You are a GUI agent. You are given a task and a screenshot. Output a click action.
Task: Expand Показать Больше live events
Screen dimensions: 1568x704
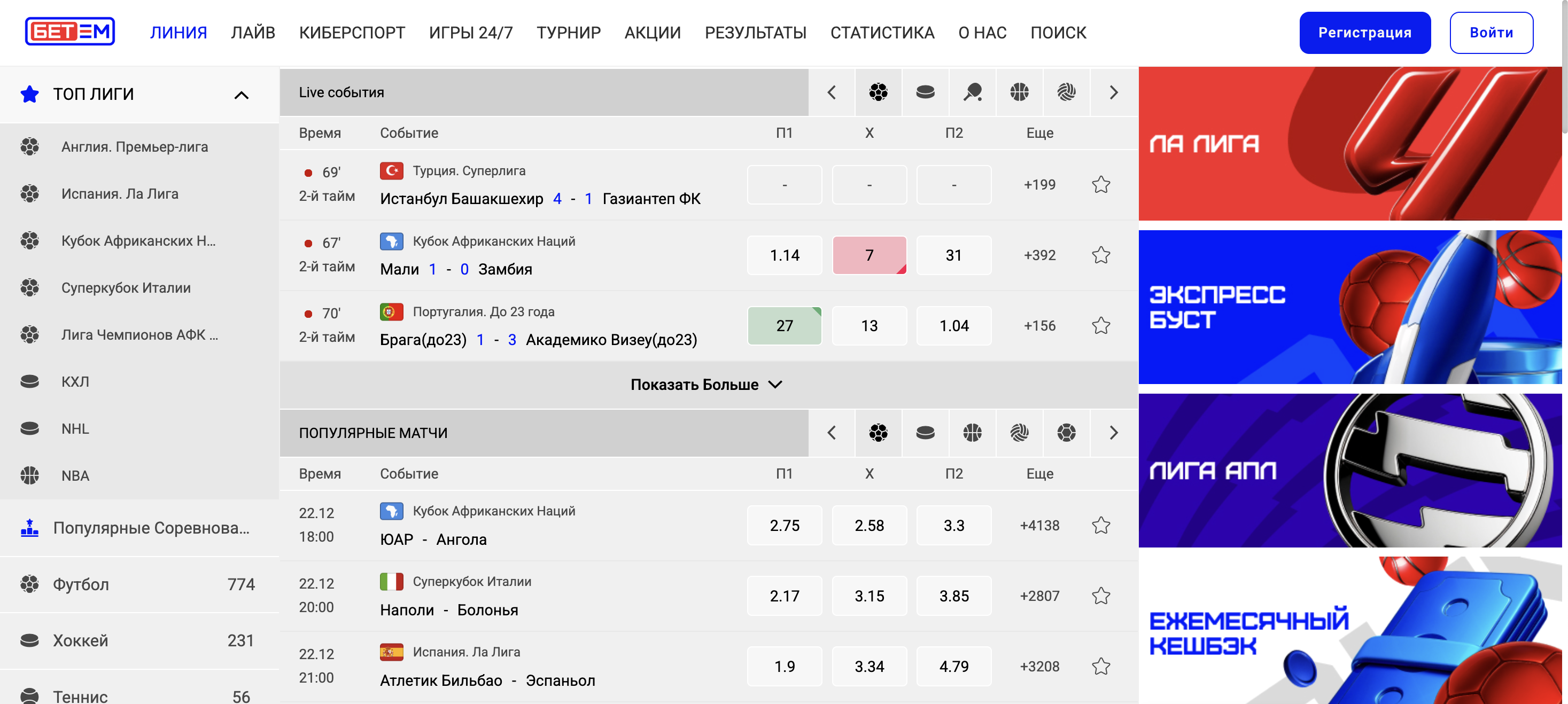coord(706,385)
